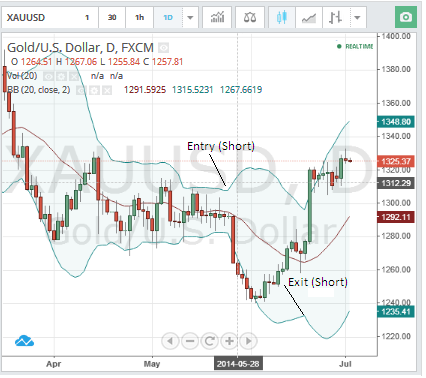Zoom in with the plus button
Viewport: 426px width, 378px height.
coord(229,341)
